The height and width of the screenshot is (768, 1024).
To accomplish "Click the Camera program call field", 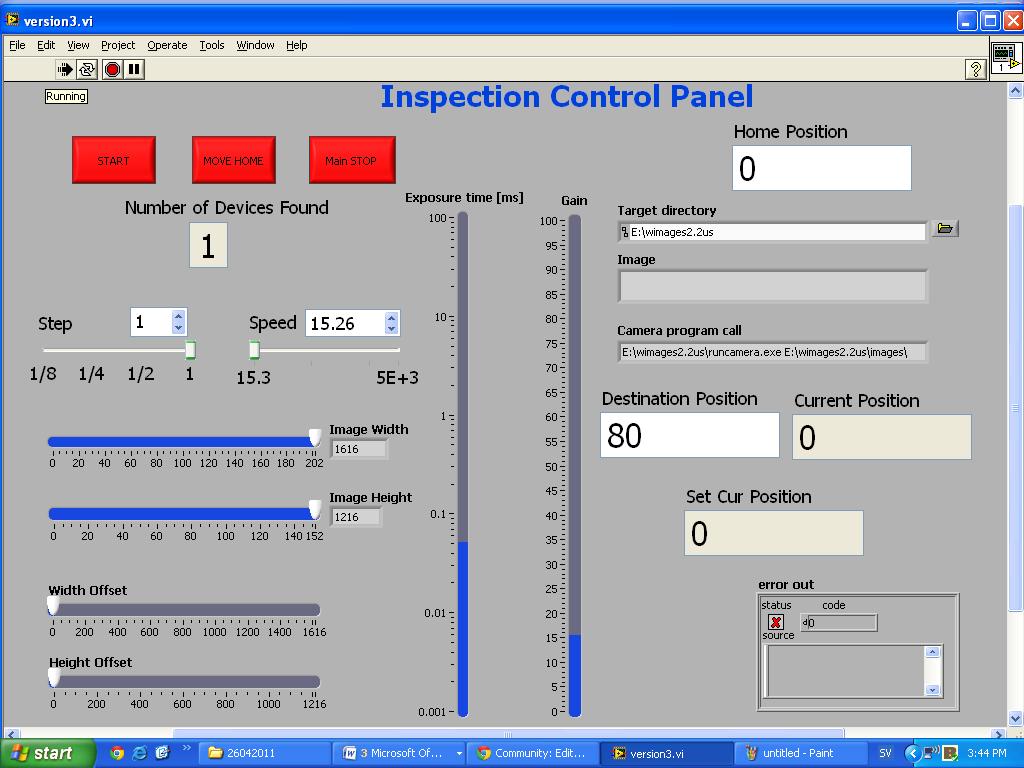I will [773, 353].
